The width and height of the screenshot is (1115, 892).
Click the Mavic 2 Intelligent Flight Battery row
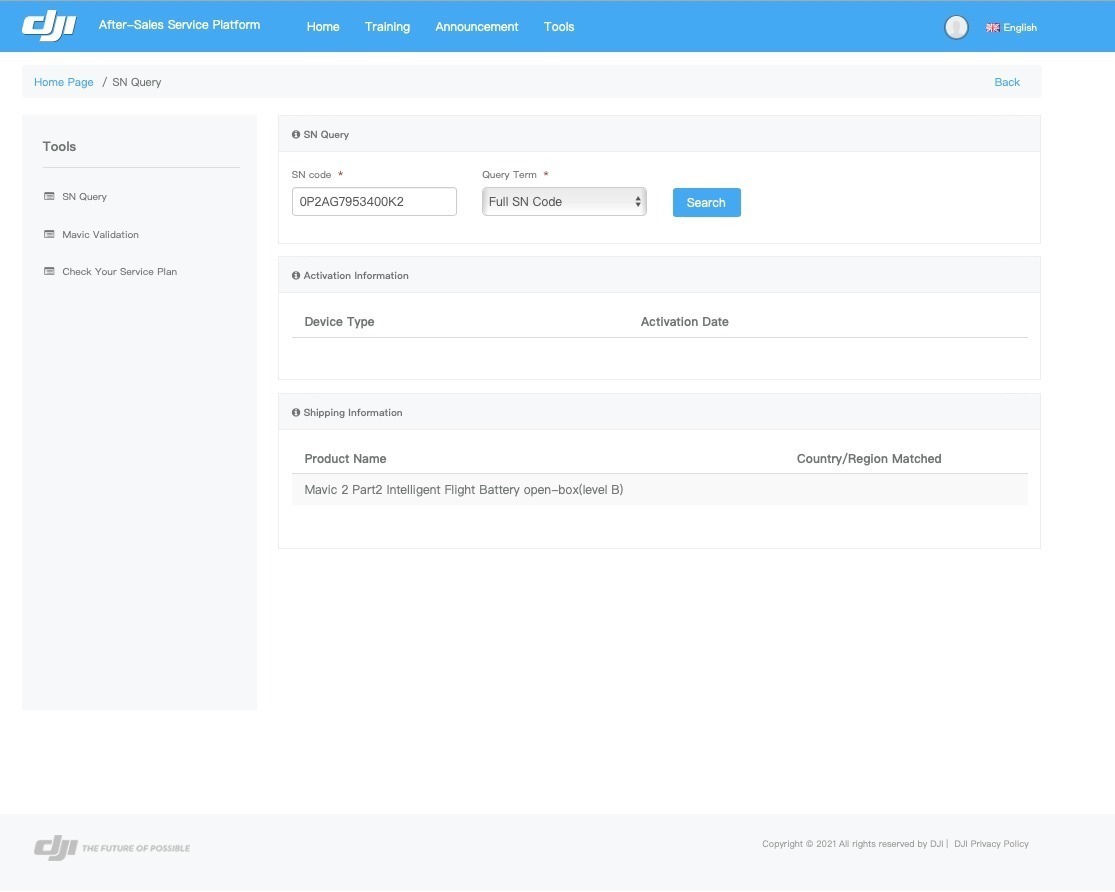point(659,489)
